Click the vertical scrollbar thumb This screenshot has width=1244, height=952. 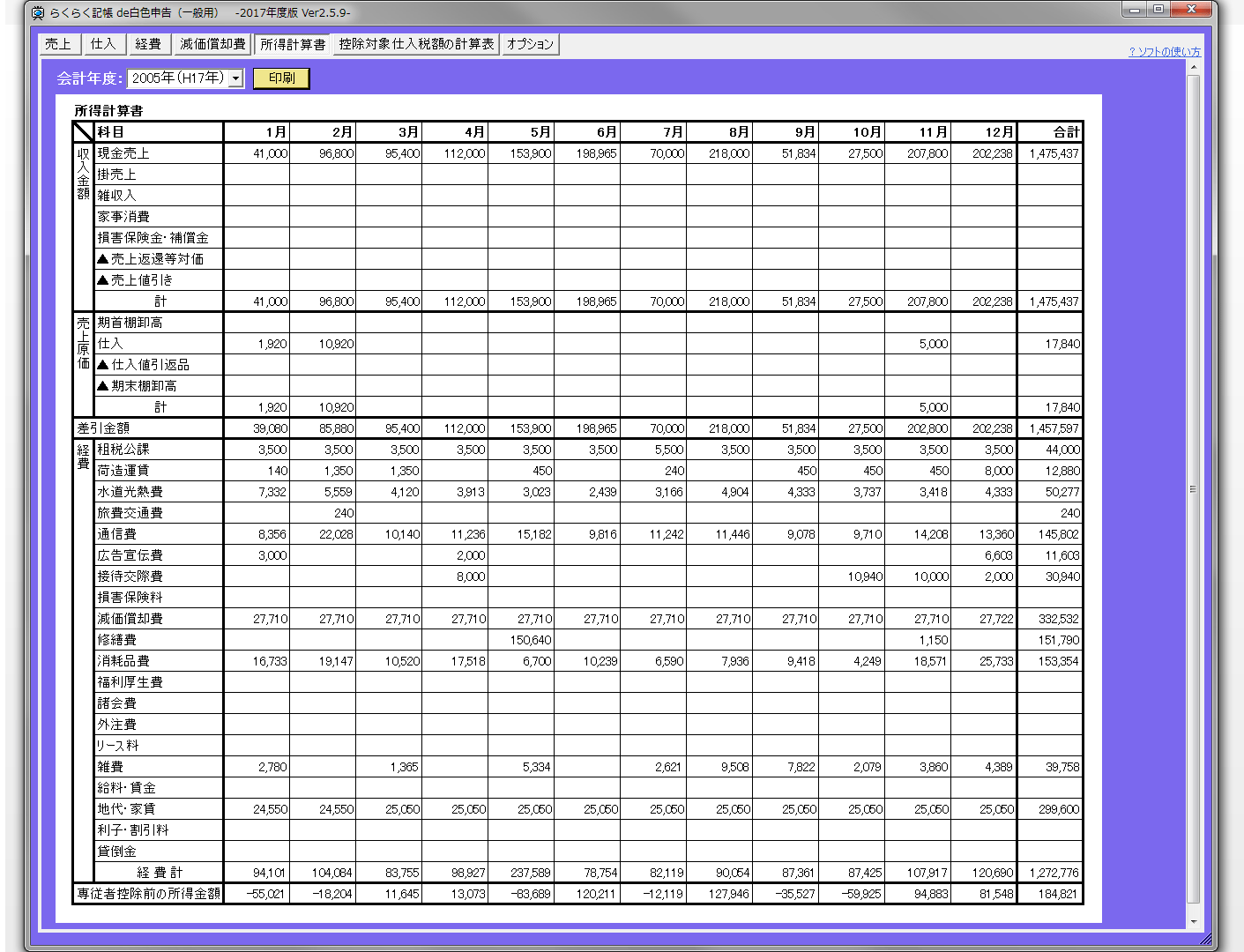(x=1194, y=488)
